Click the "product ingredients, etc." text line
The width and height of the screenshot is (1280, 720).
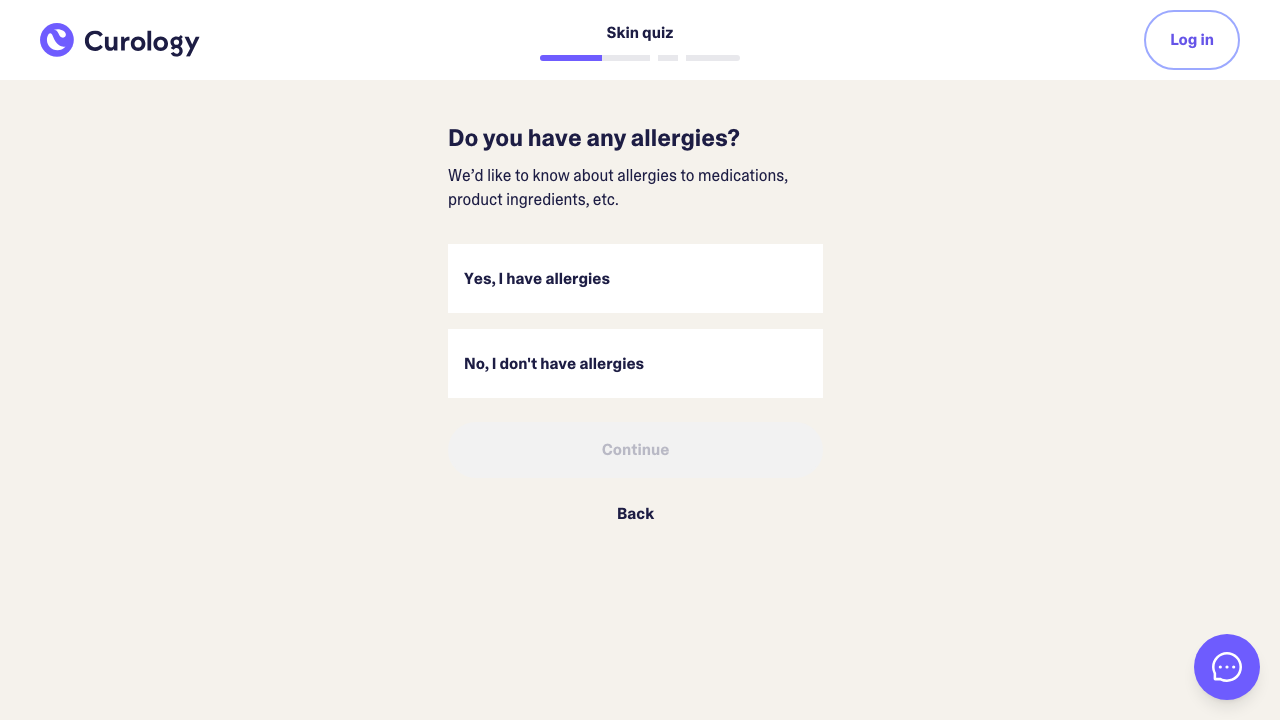click(x=533, y=200)
